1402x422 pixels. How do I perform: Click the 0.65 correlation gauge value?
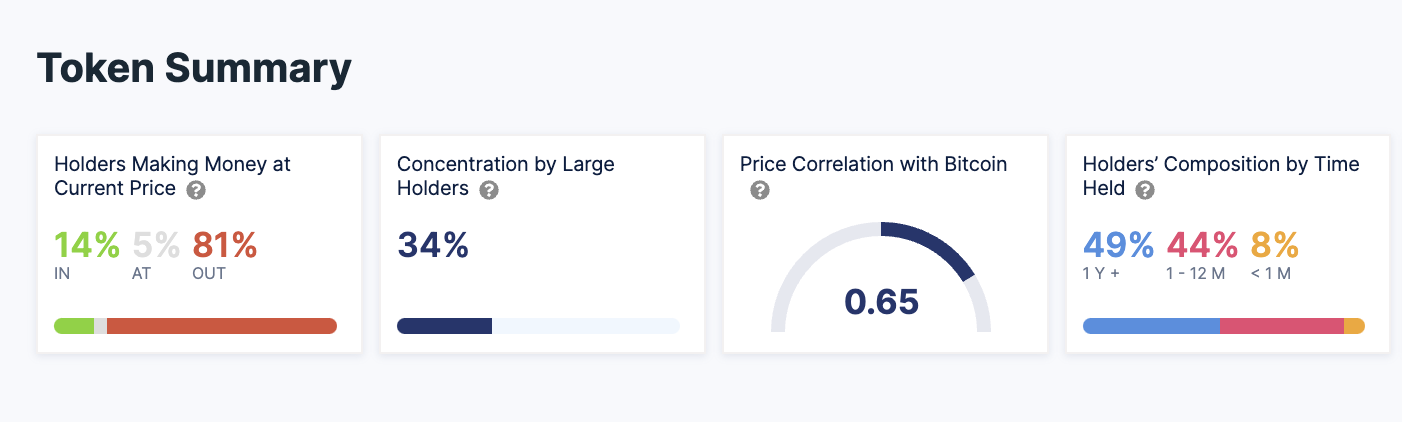pos(881,301)
